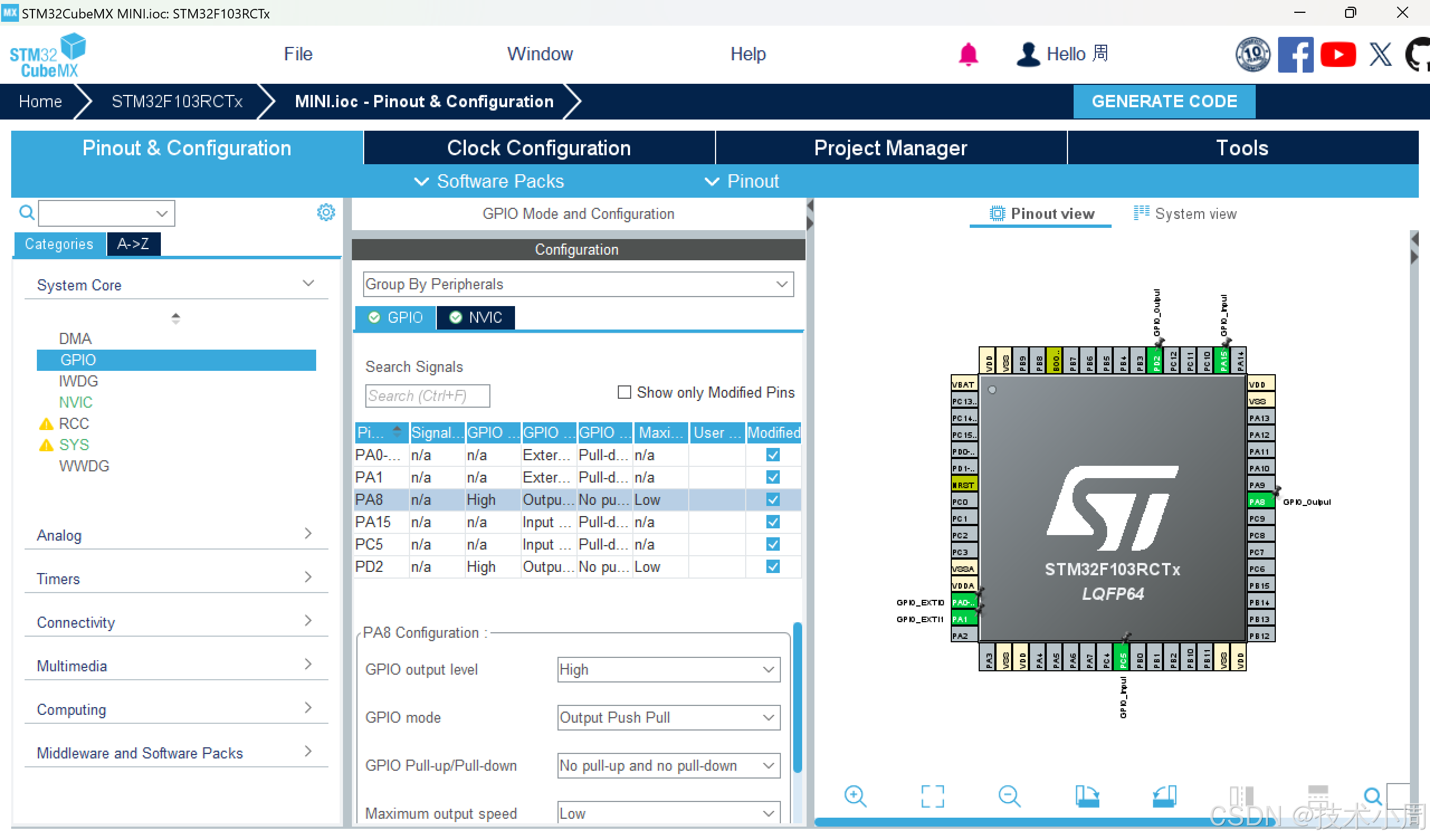This screenshot has height=840, width=1430.
Task: Click the fit-to-screen brackets icon
Action: (x=932, y=796)
